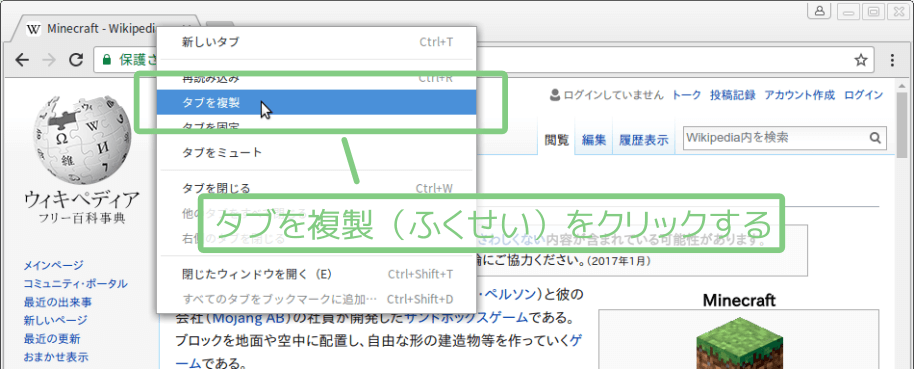Open the 投稿記録 link
This screenshot has height=369, width=914.
(x=732, y=95)
